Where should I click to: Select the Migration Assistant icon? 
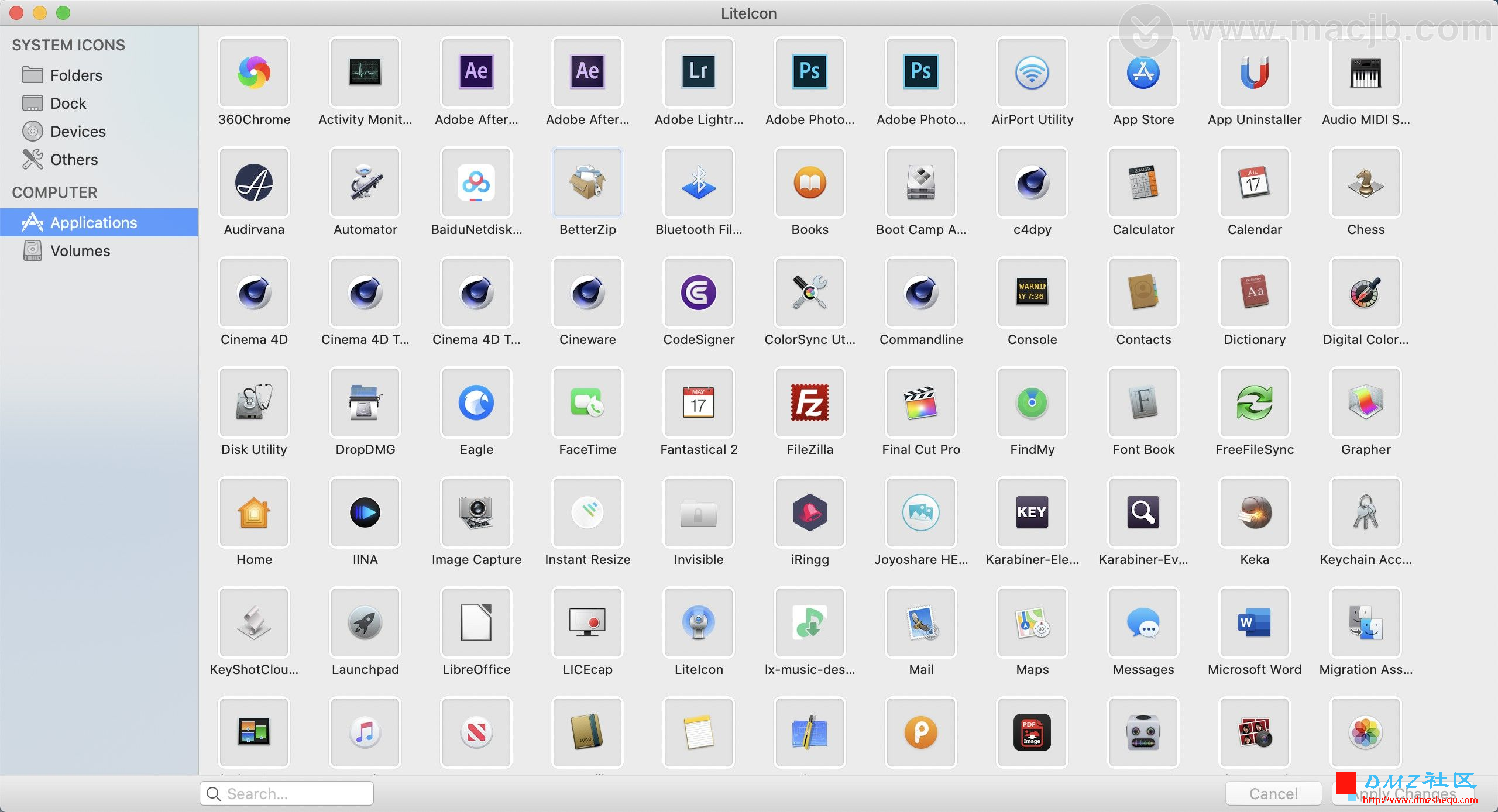point(1366,622)
